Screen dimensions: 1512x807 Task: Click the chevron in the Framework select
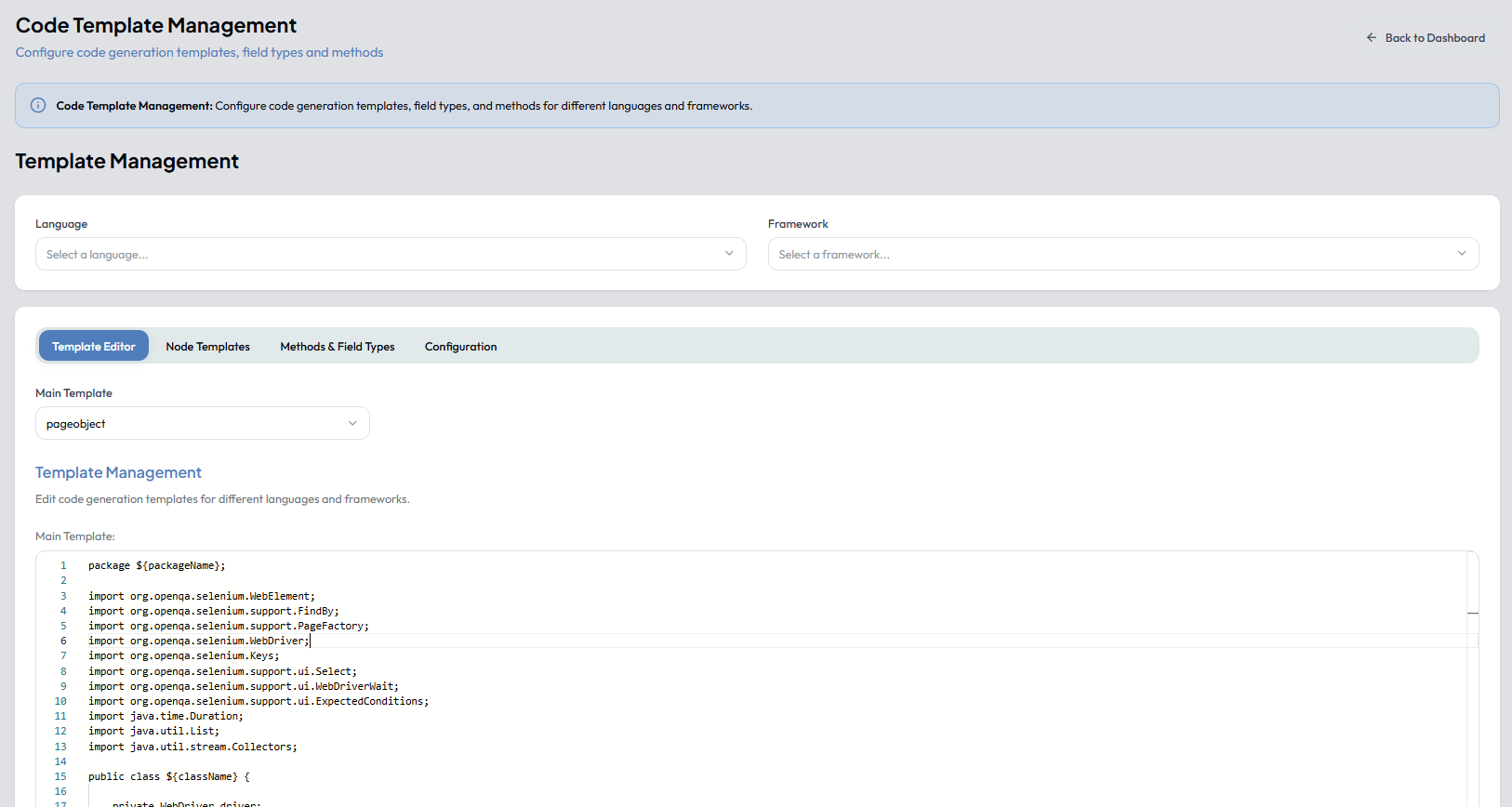tap(1462, 254)
